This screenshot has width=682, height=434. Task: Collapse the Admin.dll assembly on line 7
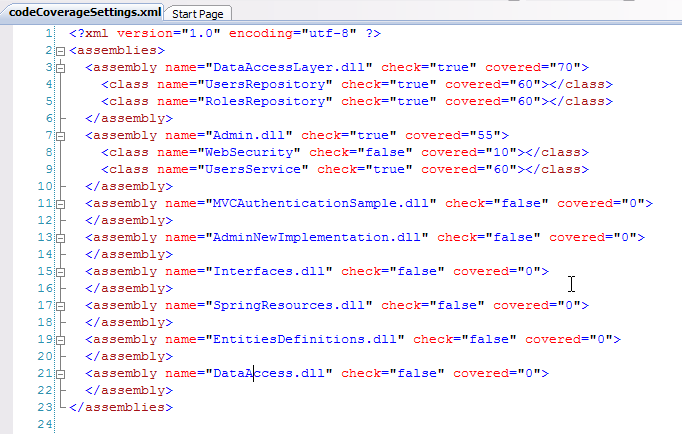tap(60, 136)
